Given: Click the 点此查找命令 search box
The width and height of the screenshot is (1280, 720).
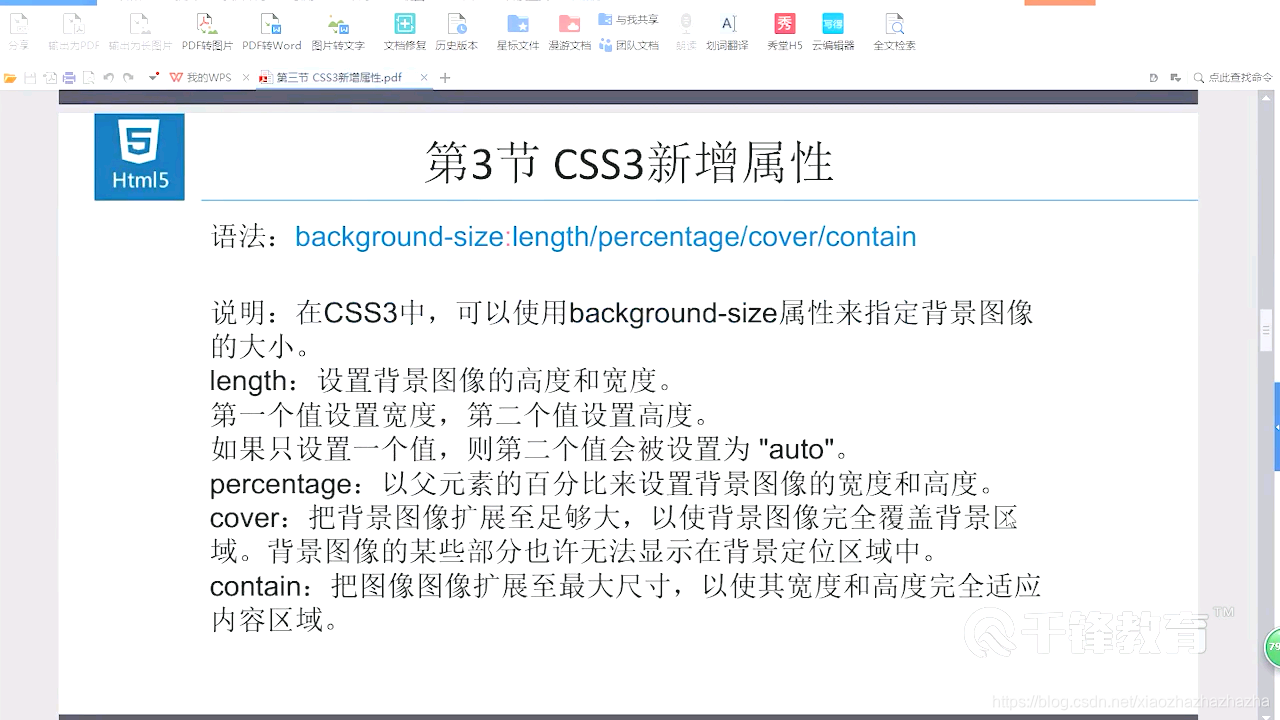Looking at the screenshot, I should (x=1233, y=77).
